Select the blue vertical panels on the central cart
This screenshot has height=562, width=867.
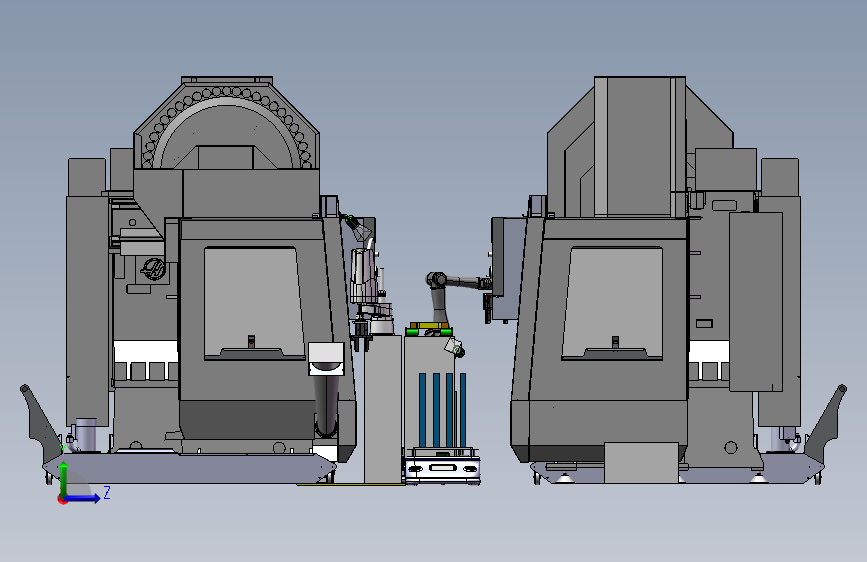tap(442, 410)
